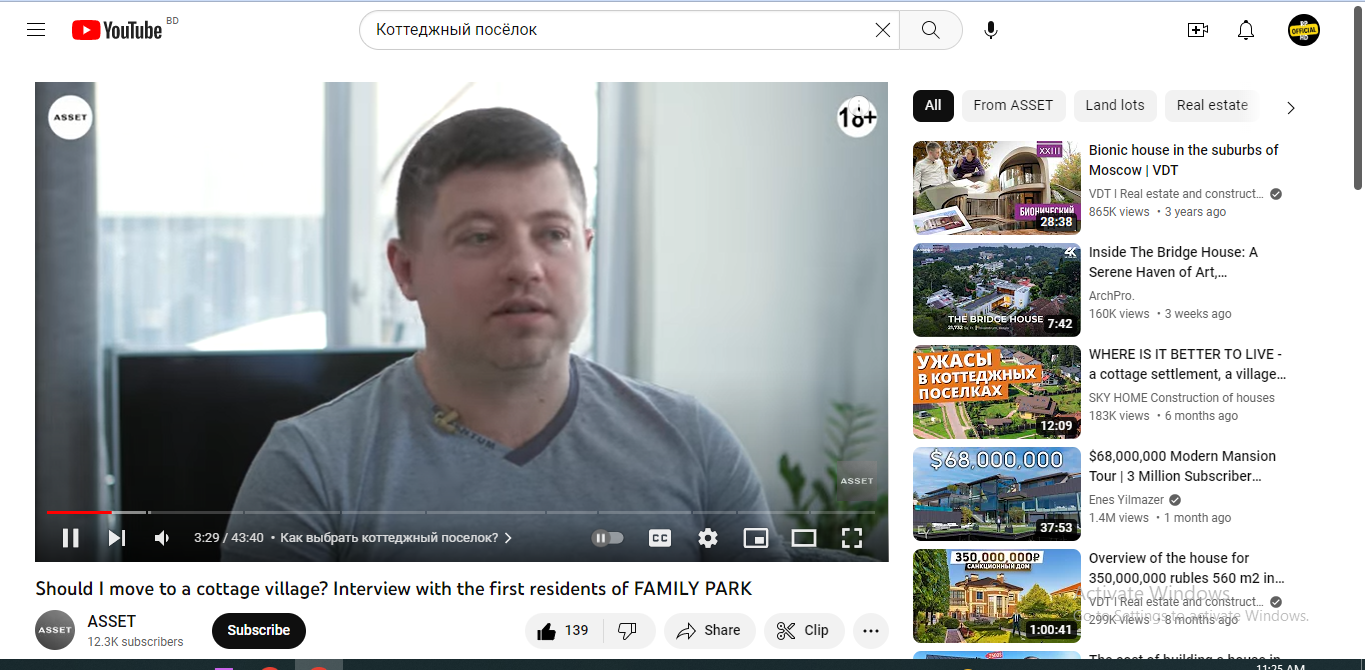Screen dimensions: 1365x670
Task: Open Overview of the house for 350,000,000 rubles title
Action: tap(1187, 568)
